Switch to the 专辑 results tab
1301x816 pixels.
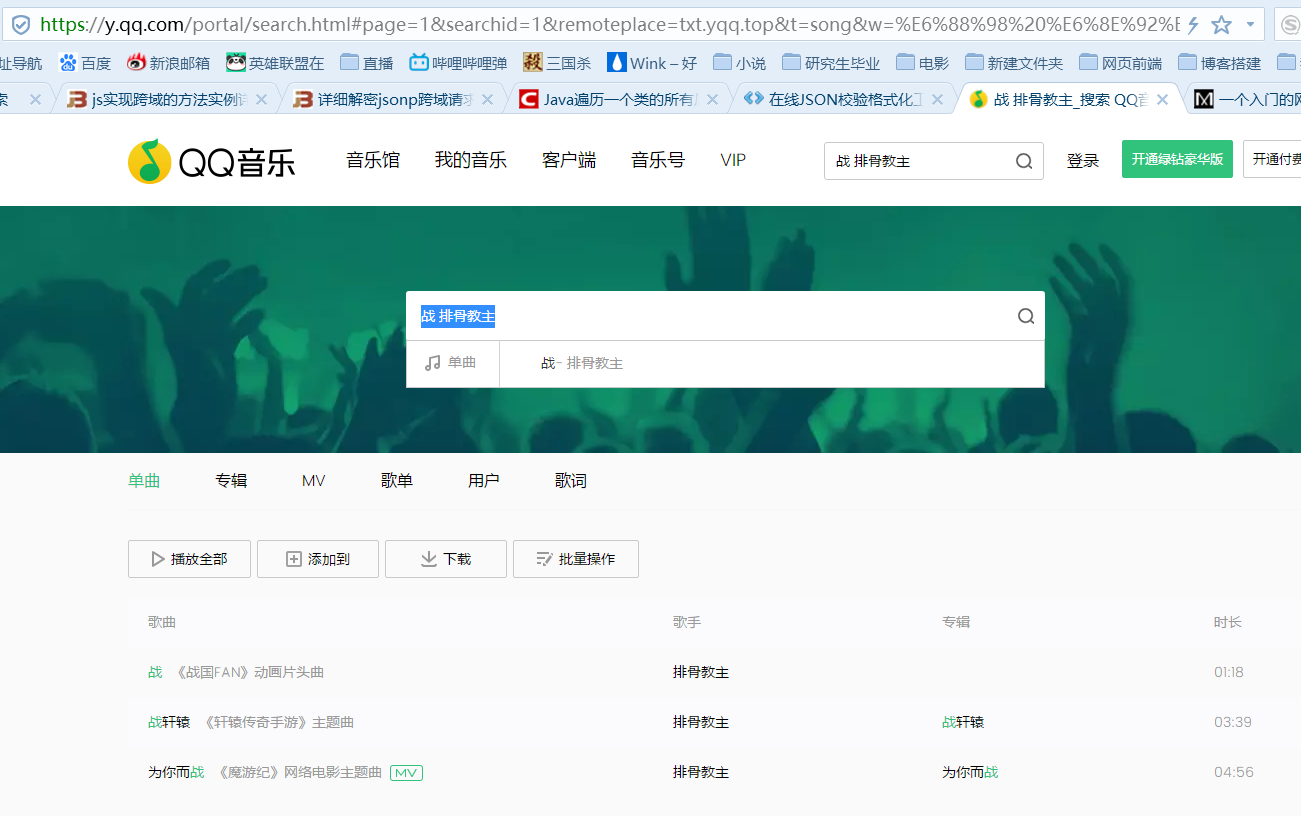coord(231,481)
